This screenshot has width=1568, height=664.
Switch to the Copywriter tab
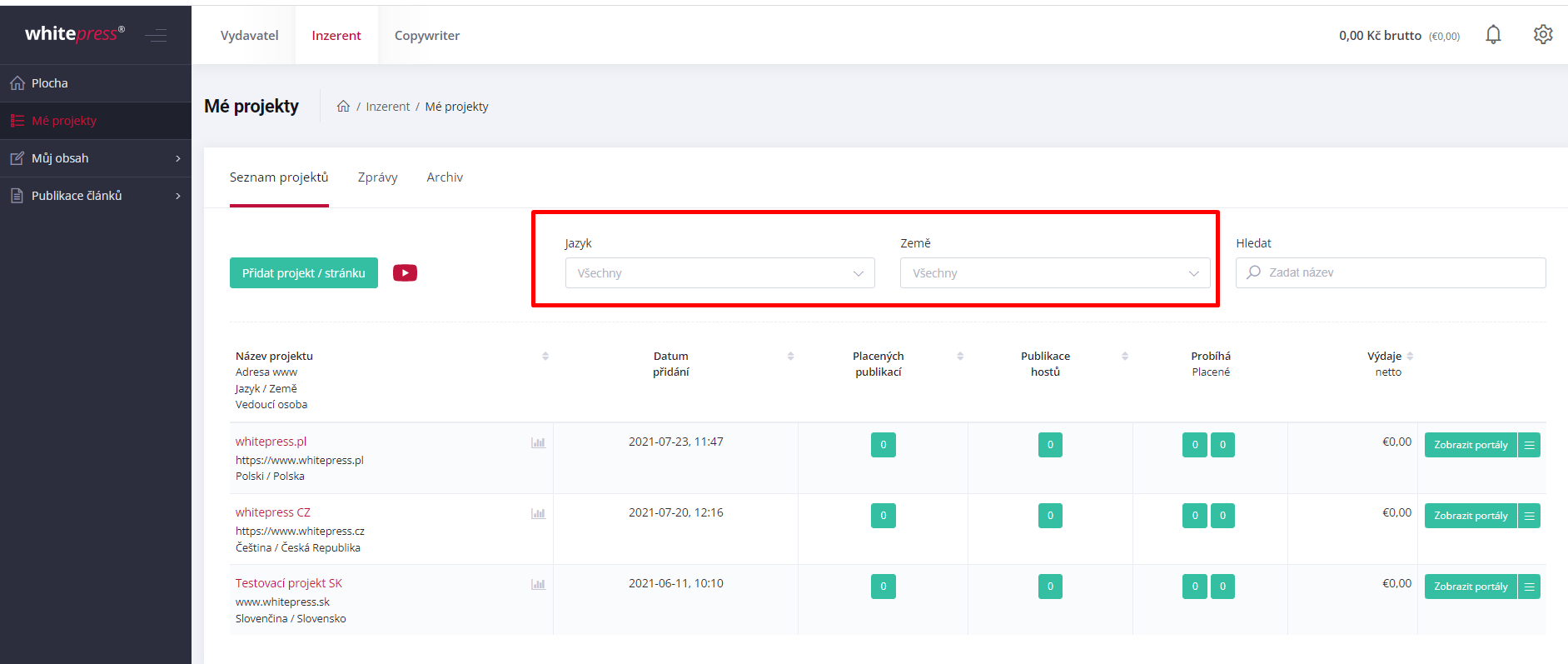(x=427, y=35)
